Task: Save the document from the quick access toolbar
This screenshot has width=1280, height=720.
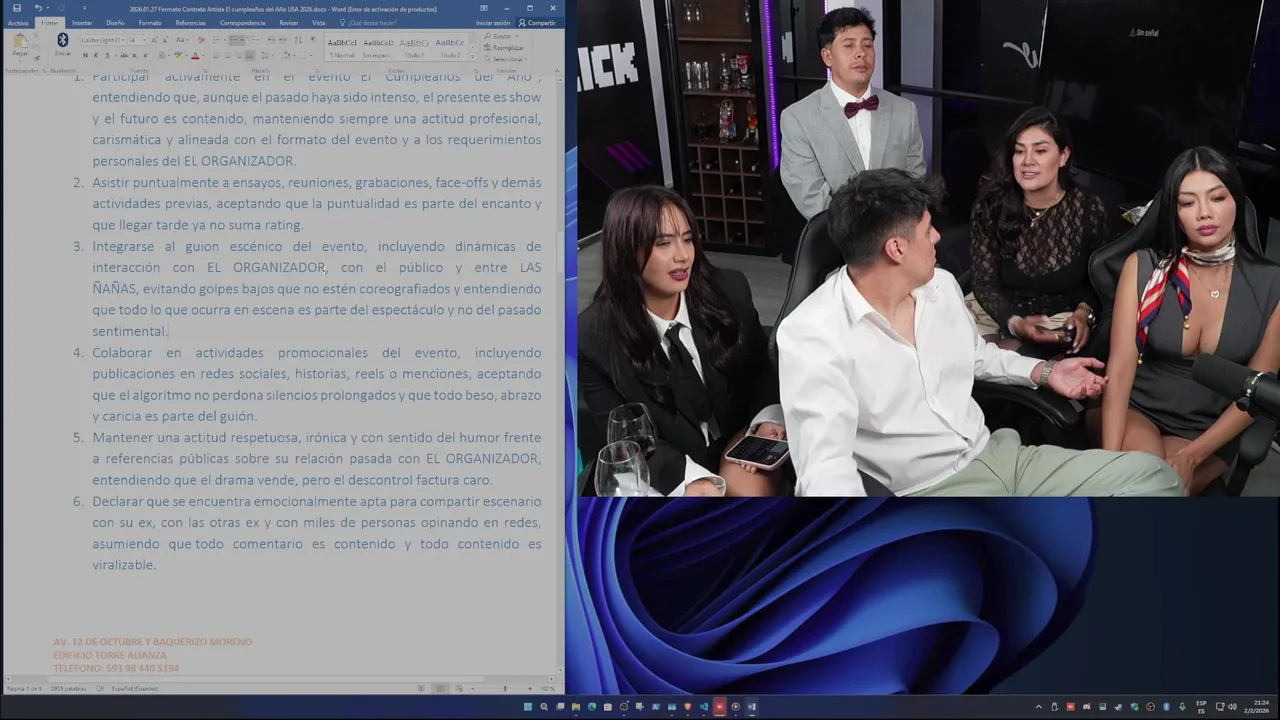Action: [17, 8]
